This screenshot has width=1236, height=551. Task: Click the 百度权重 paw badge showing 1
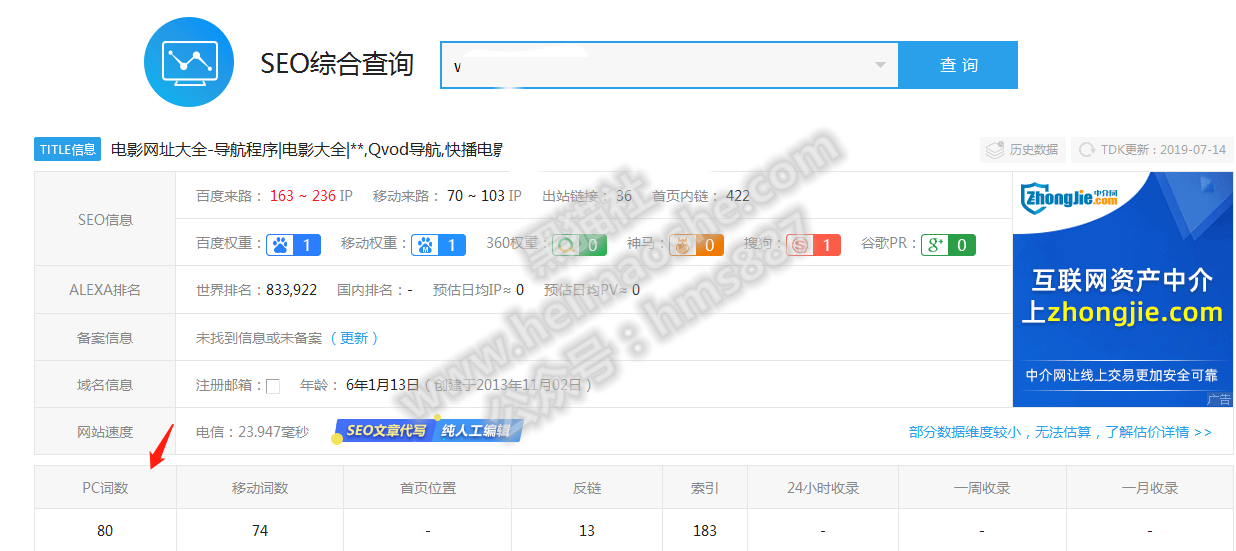[293, 244]
